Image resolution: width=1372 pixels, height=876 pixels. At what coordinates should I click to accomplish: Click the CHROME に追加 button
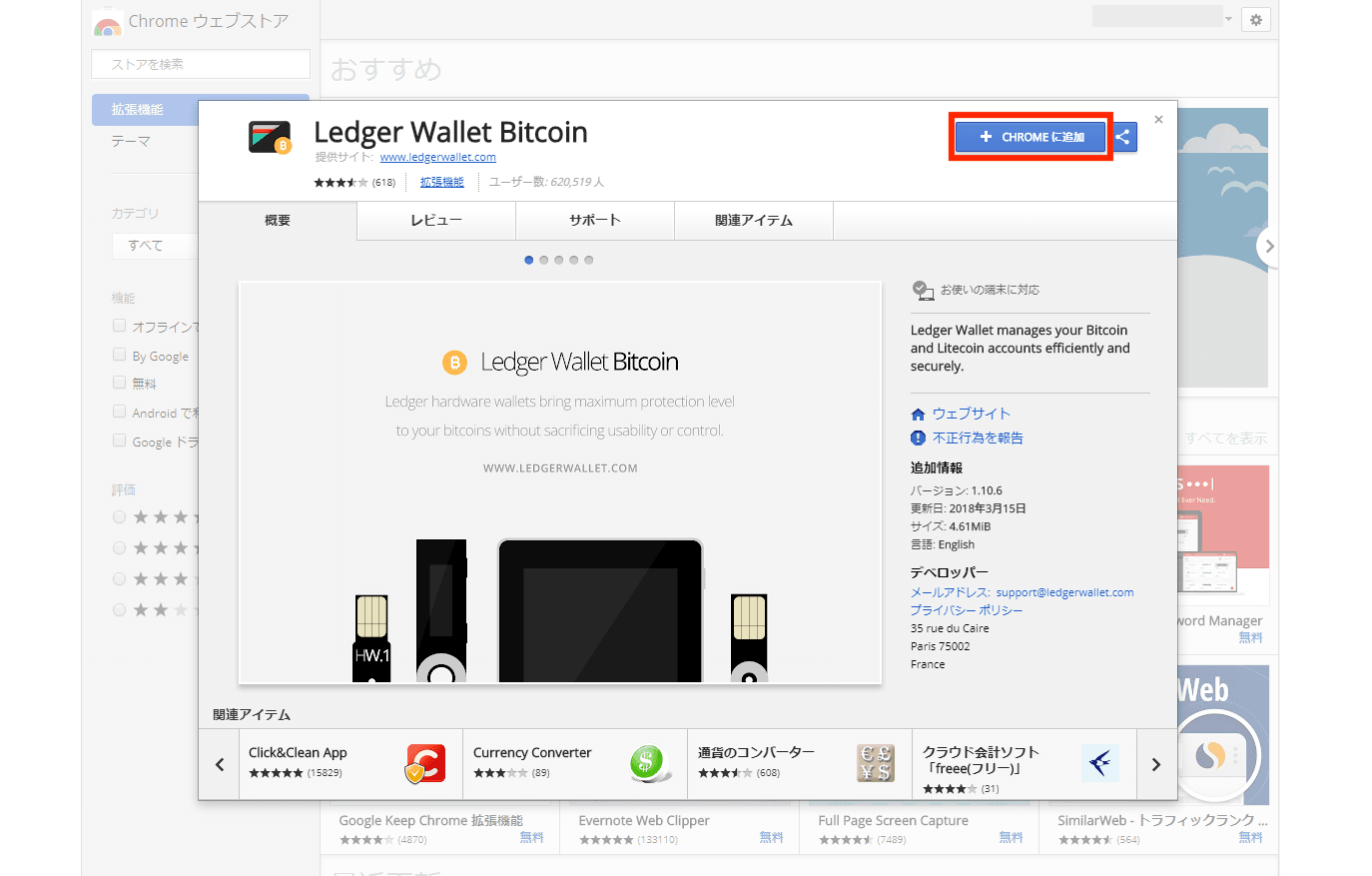[1030, 137]
